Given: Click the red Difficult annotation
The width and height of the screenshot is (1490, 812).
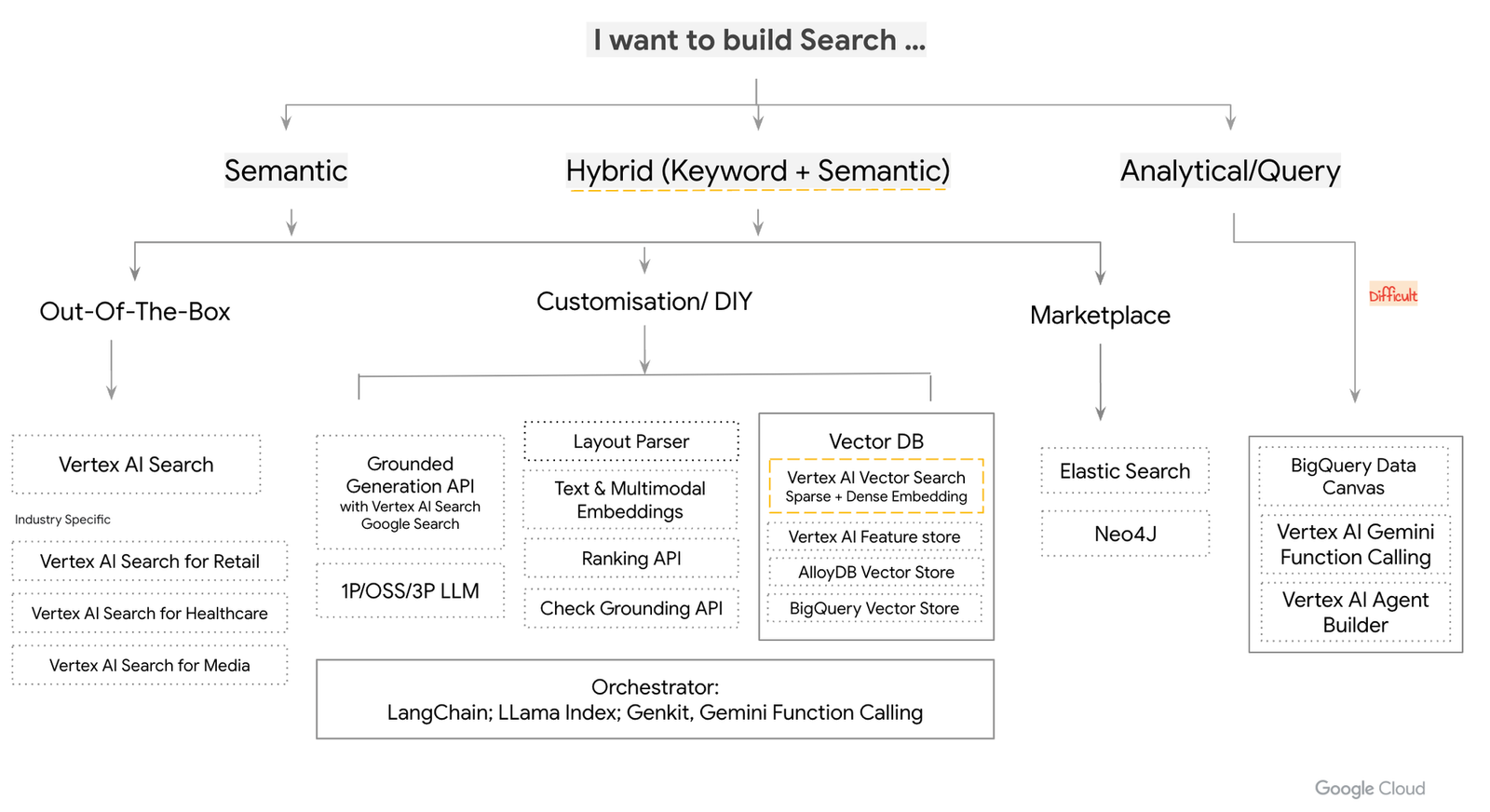Looking at the screenshot, I should pyautogui.click(x=1393, y=294).
